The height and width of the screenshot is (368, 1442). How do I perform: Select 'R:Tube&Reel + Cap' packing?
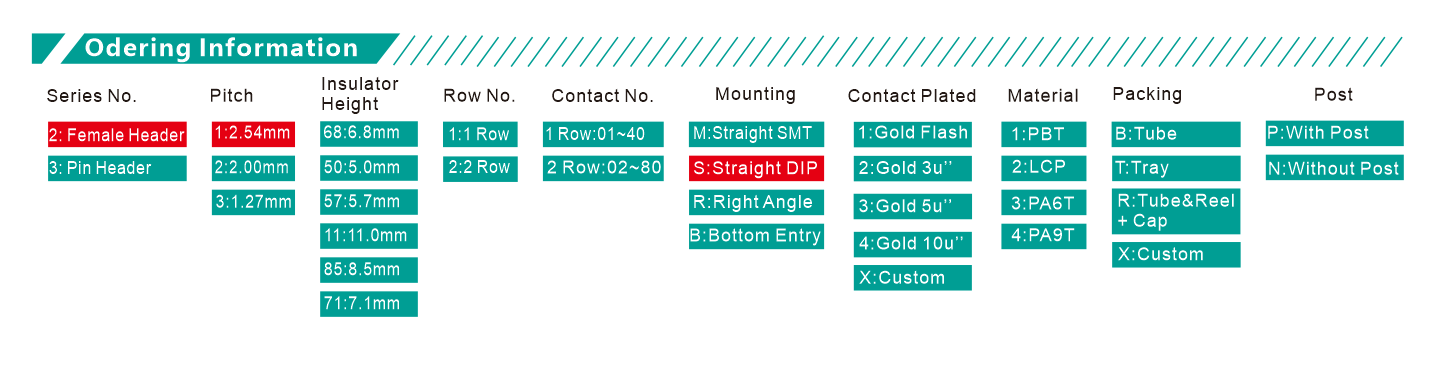tap(1176, 211)
